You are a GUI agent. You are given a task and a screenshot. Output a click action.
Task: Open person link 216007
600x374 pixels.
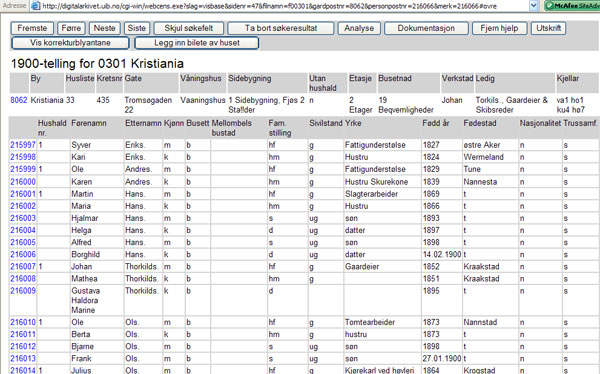click(23, 266)
